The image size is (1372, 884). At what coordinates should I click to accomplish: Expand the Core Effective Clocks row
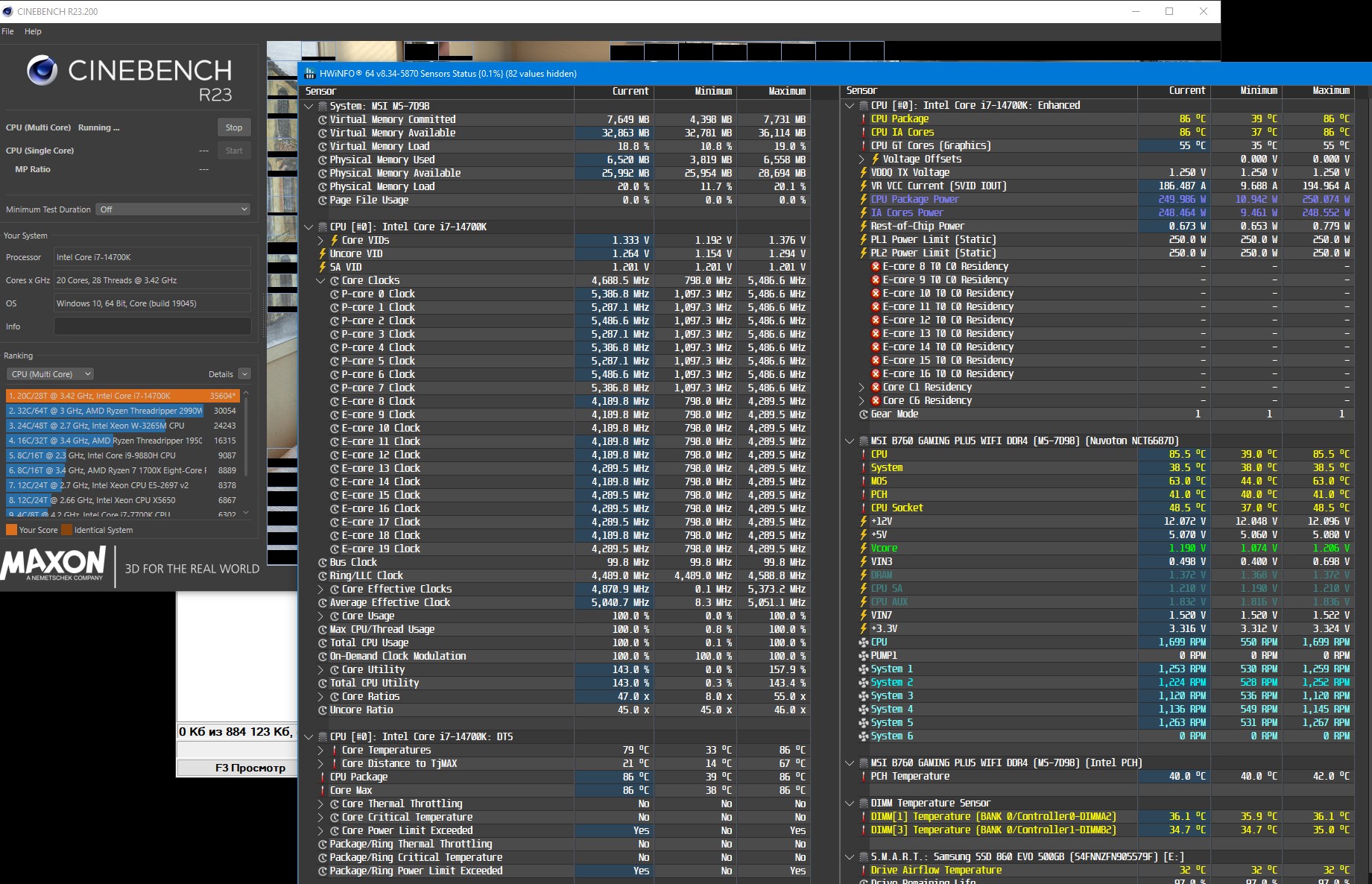click(x=320, y=590)
